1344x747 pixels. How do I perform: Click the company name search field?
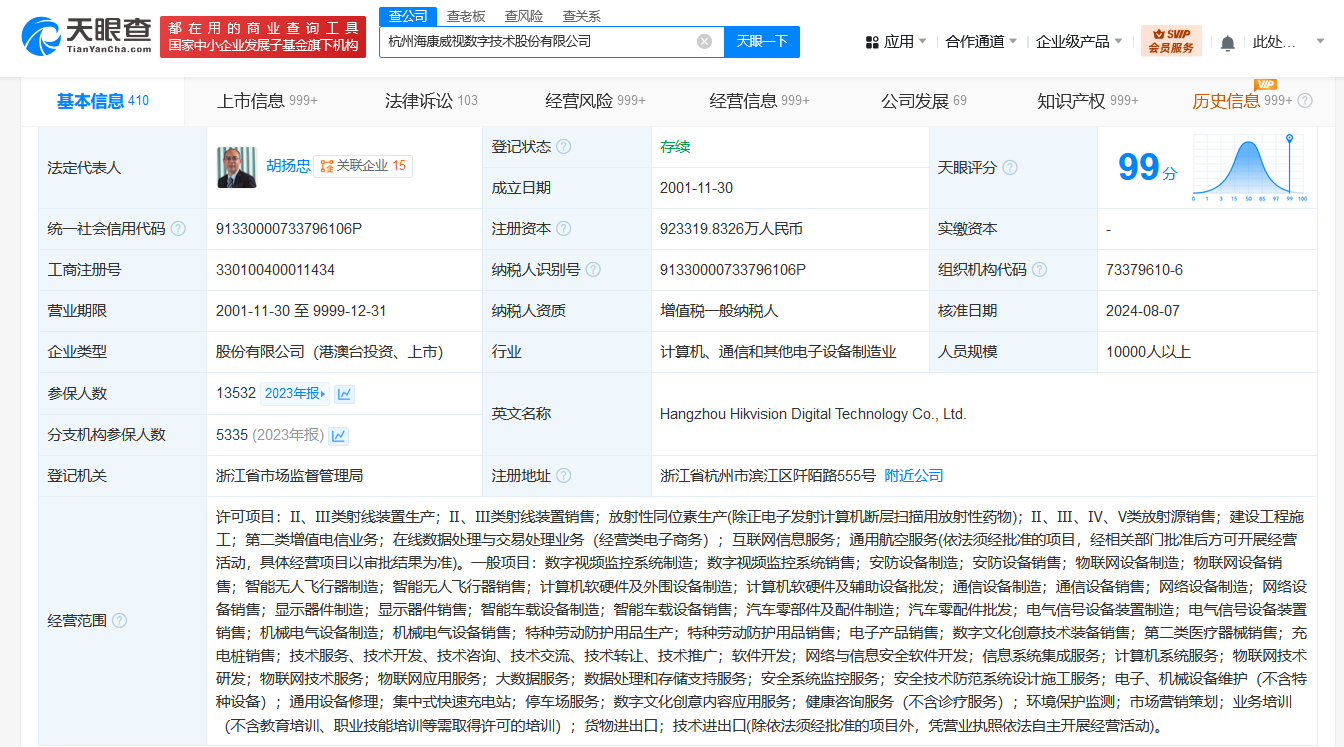click(538, 41)
